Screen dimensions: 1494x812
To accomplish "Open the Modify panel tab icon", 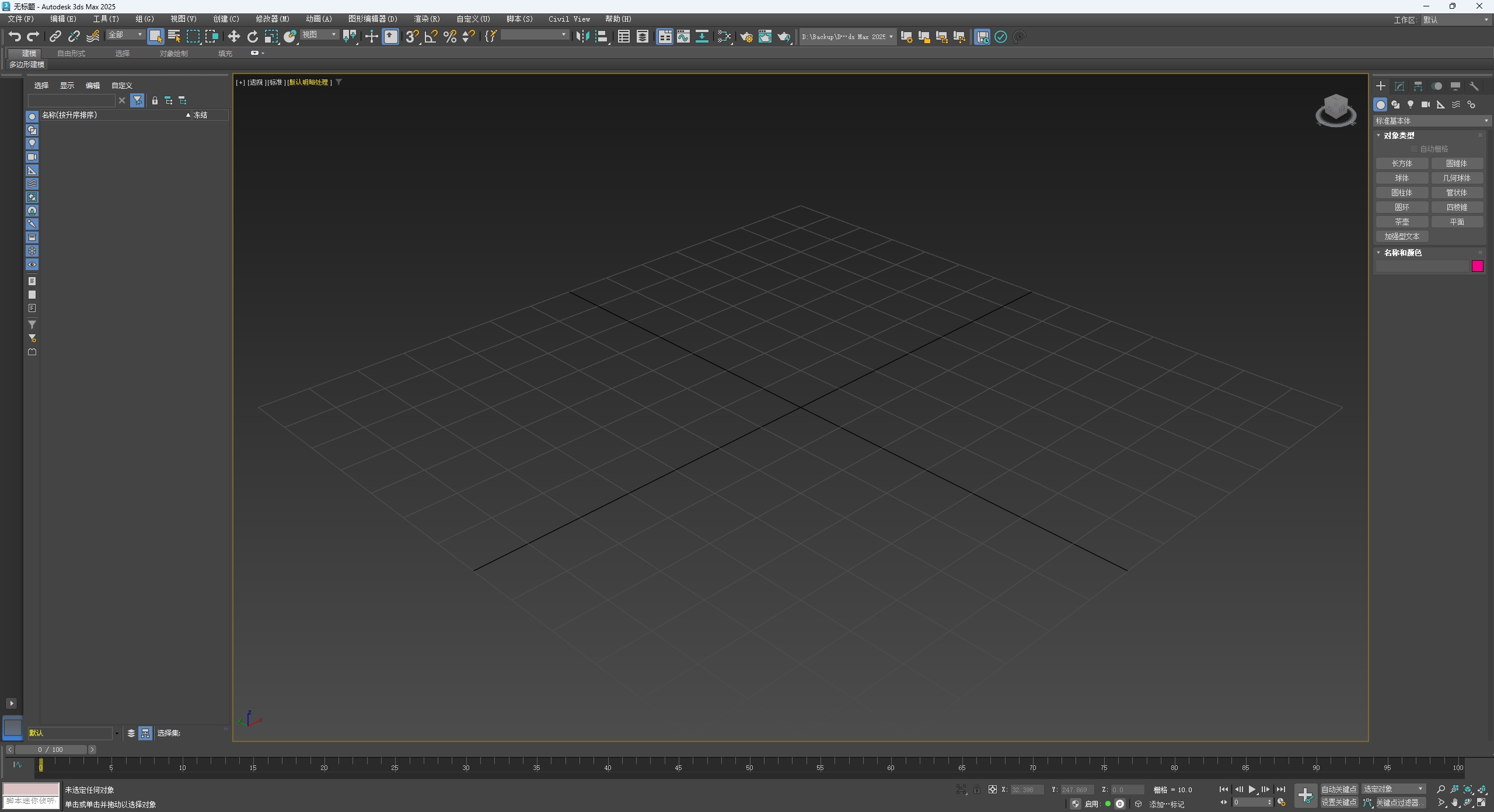I will coord(1399,86).
